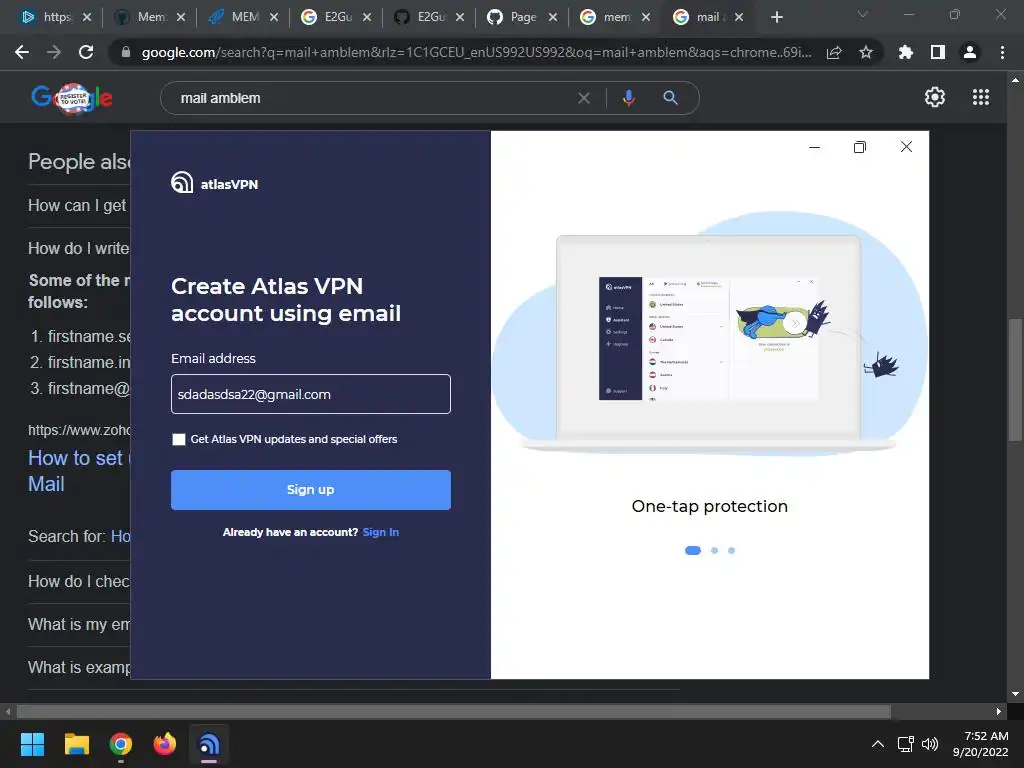
Task: Open Google quick settings gear
Action: tap(935, 97)
